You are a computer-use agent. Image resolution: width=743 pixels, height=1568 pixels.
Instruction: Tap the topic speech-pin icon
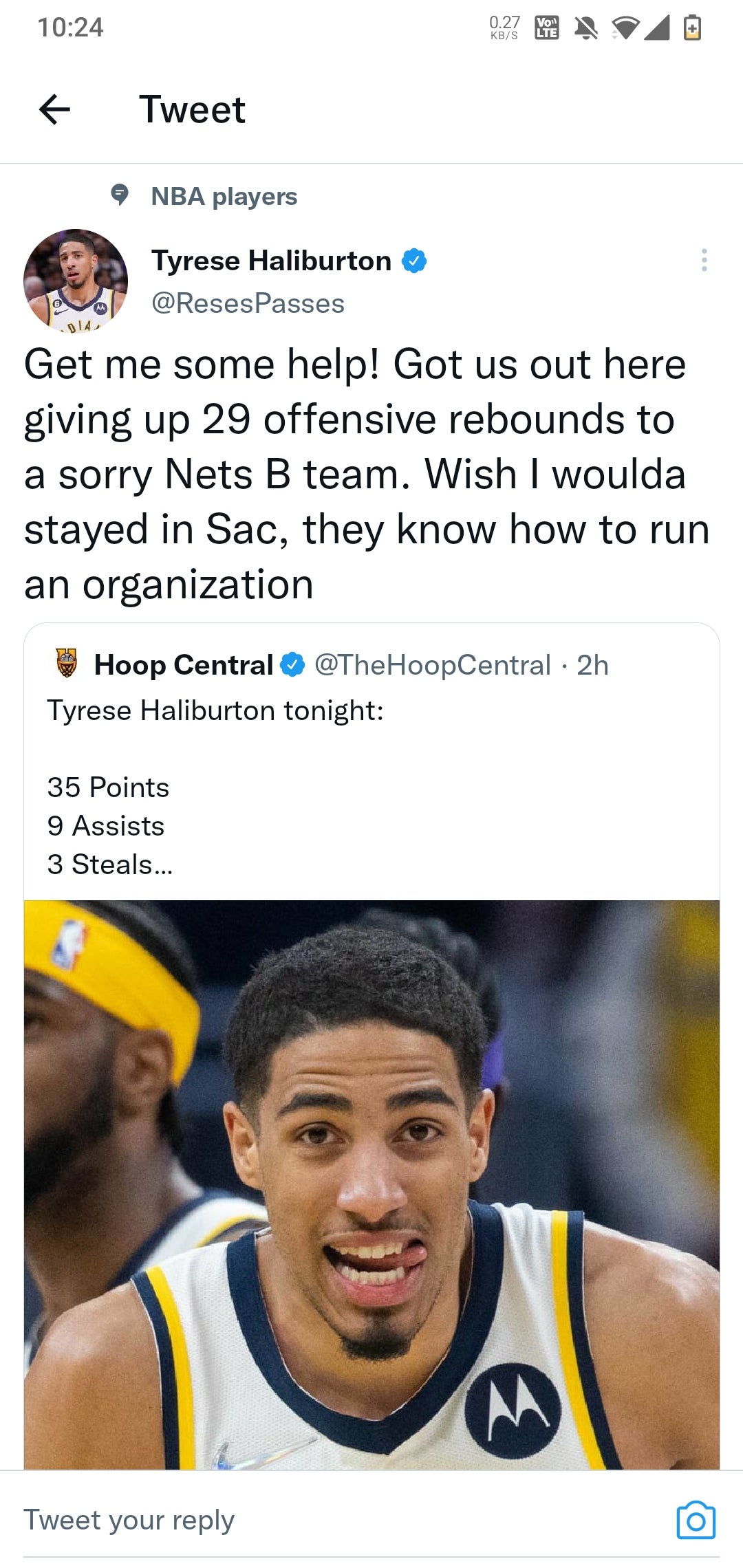pyautogui.click(x=120, y=195)
